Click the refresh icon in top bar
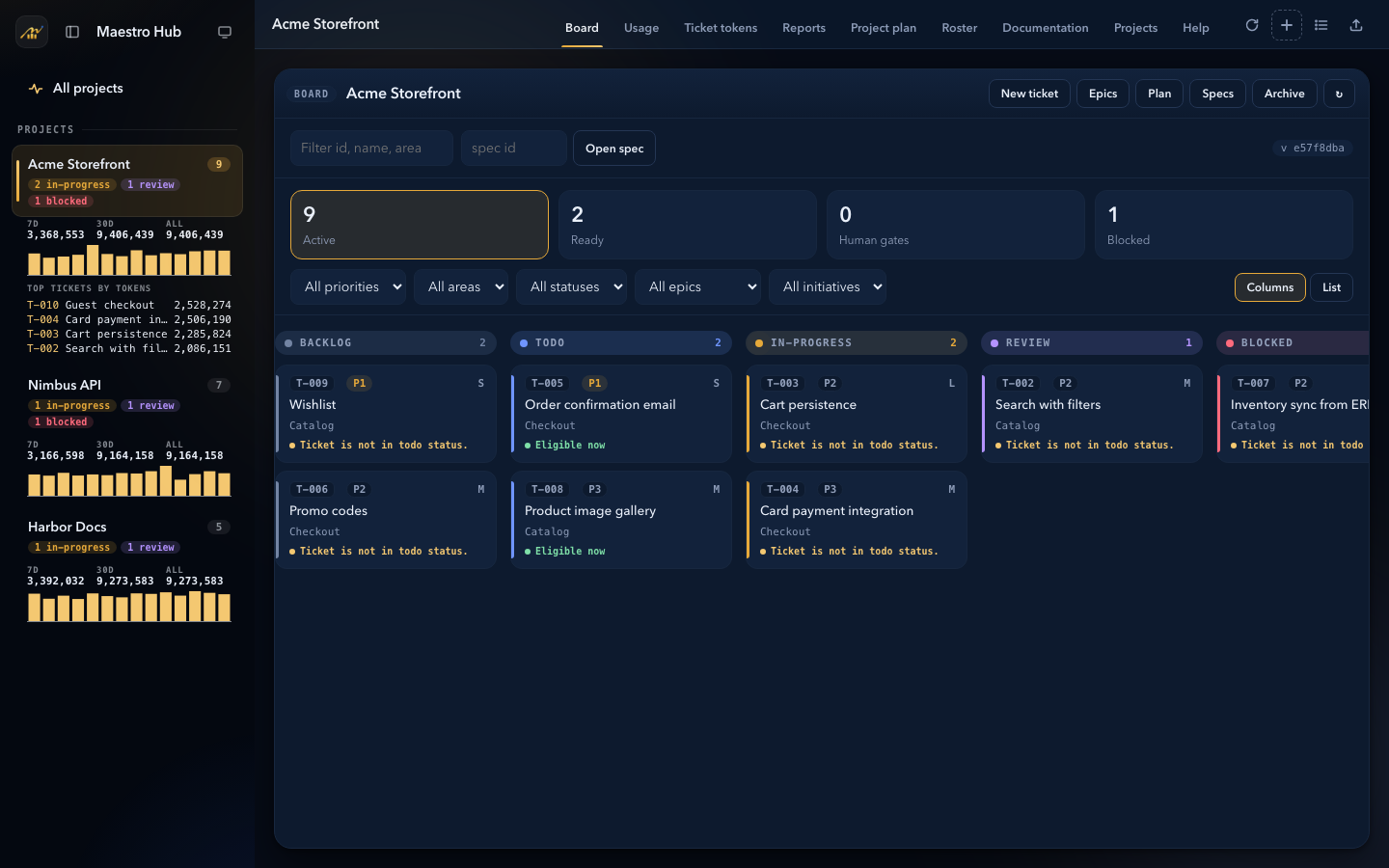Viewport: 1389px width, 868px height. [1252, 25]
